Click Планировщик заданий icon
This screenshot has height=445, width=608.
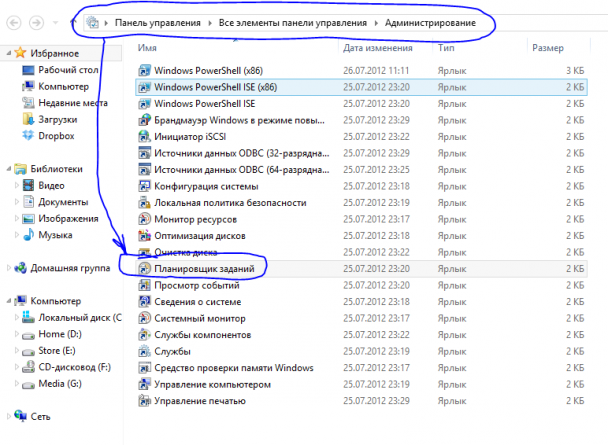pyautogui.click(x=144, y=269)
